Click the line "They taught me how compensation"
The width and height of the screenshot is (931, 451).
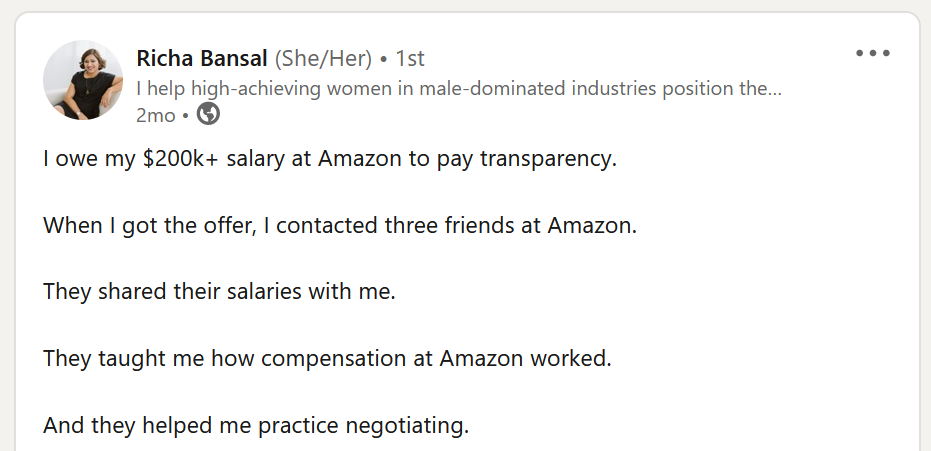pyautogui.click(x=326, y=358)
